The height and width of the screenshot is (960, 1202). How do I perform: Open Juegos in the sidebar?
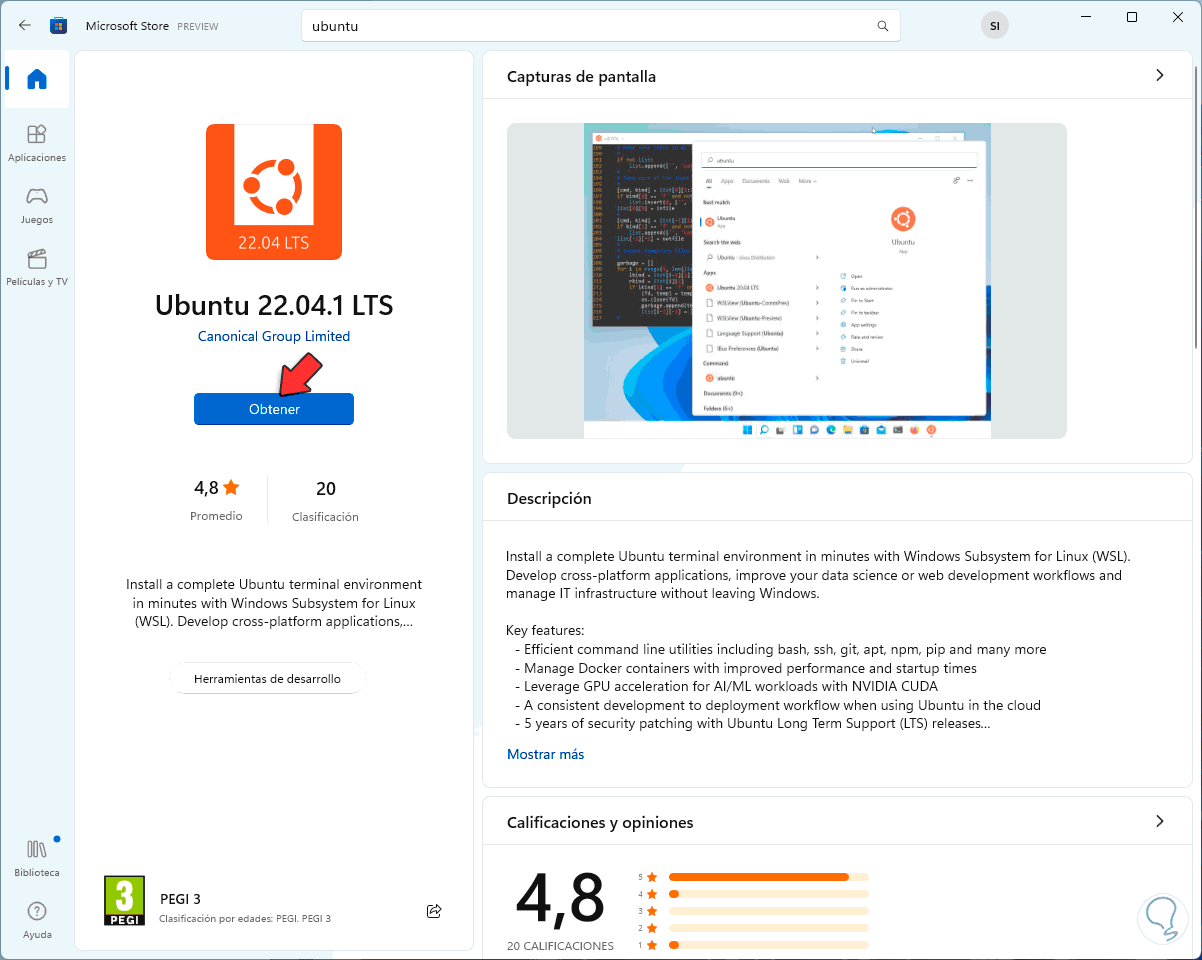pos(37,205)
